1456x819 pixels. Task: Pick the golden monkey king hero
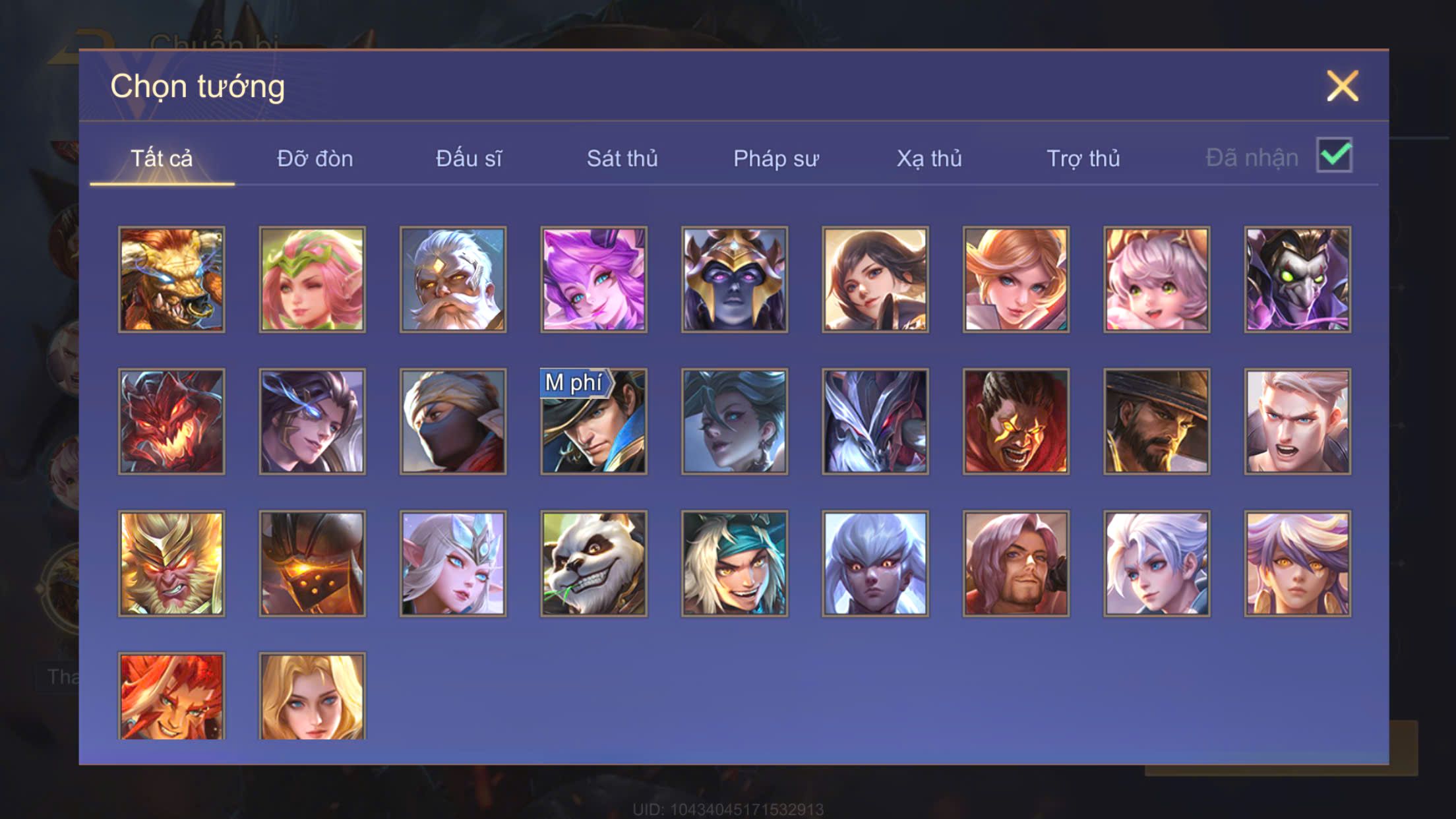[171, 564]
